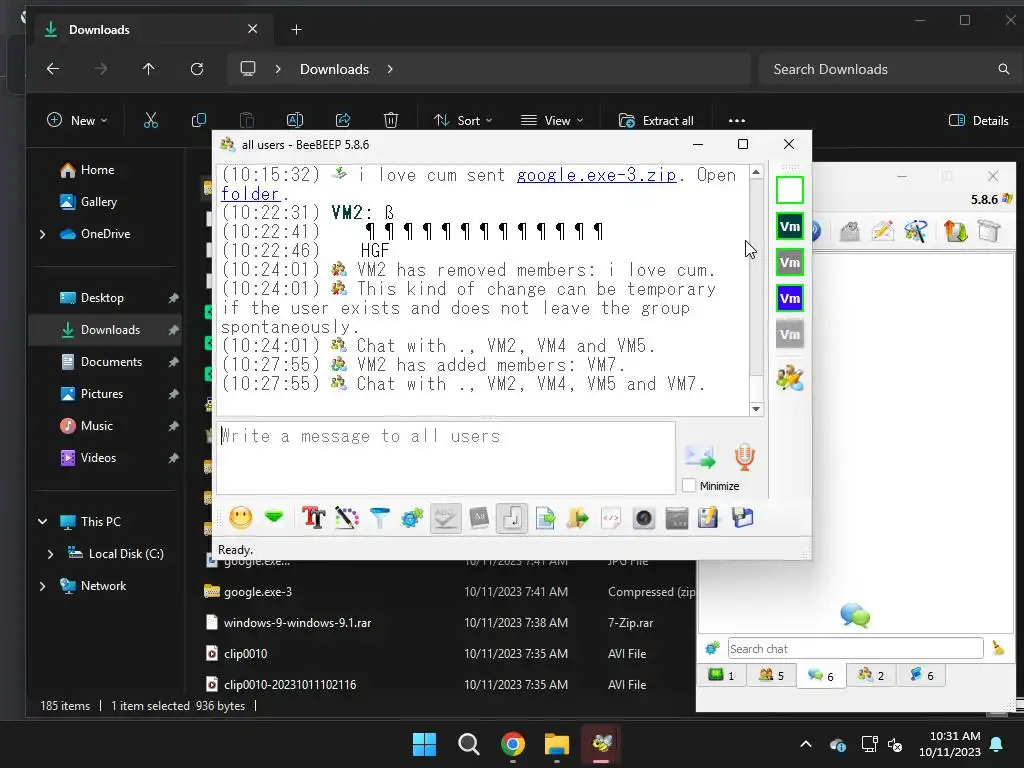1024x768 pixels.
Task: Click chat scrollbar down arrow
Action: click(756, 409)
